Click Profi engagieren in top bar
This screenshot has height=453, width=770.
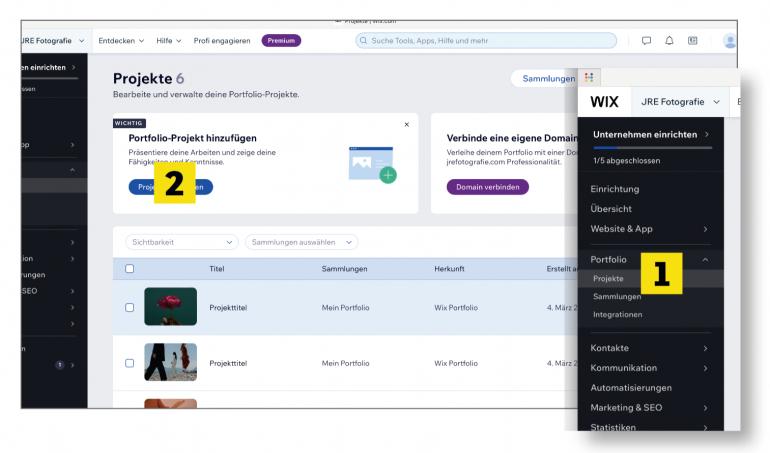(x=222, y=41)
